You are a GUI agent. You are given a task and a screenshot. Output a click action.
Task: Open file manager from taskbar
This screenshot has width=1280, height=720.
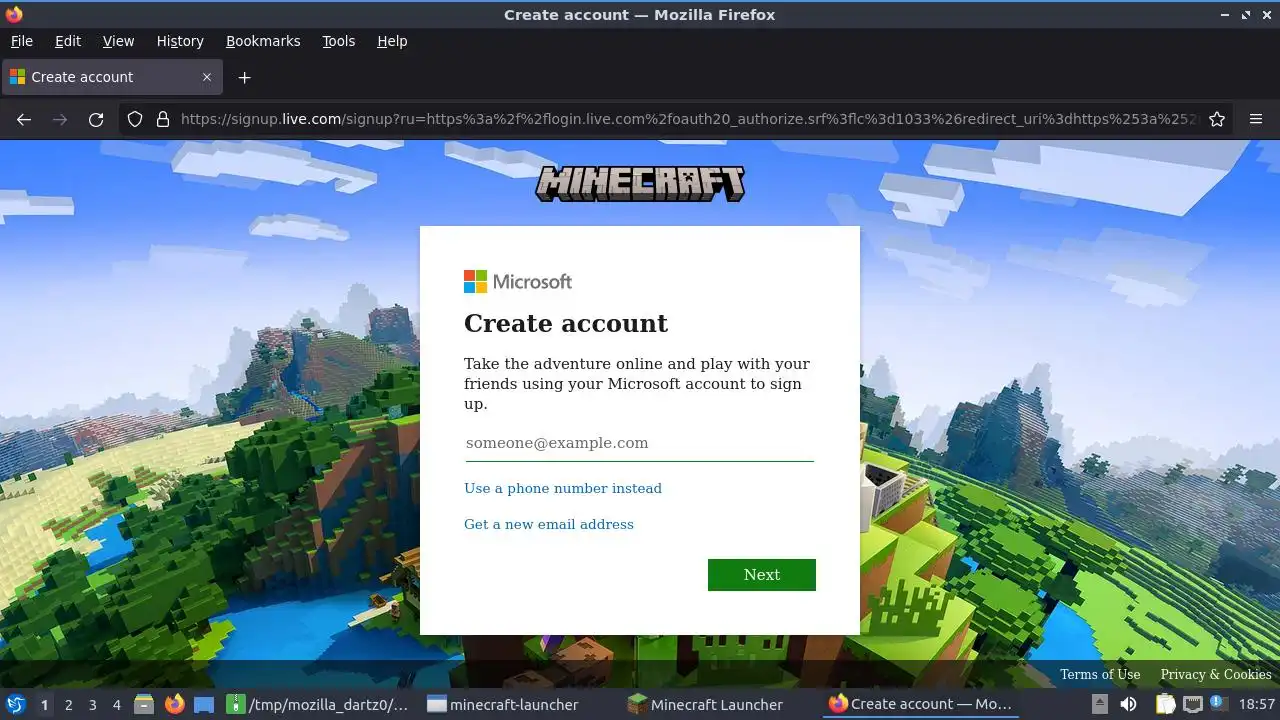coord(144,704)
